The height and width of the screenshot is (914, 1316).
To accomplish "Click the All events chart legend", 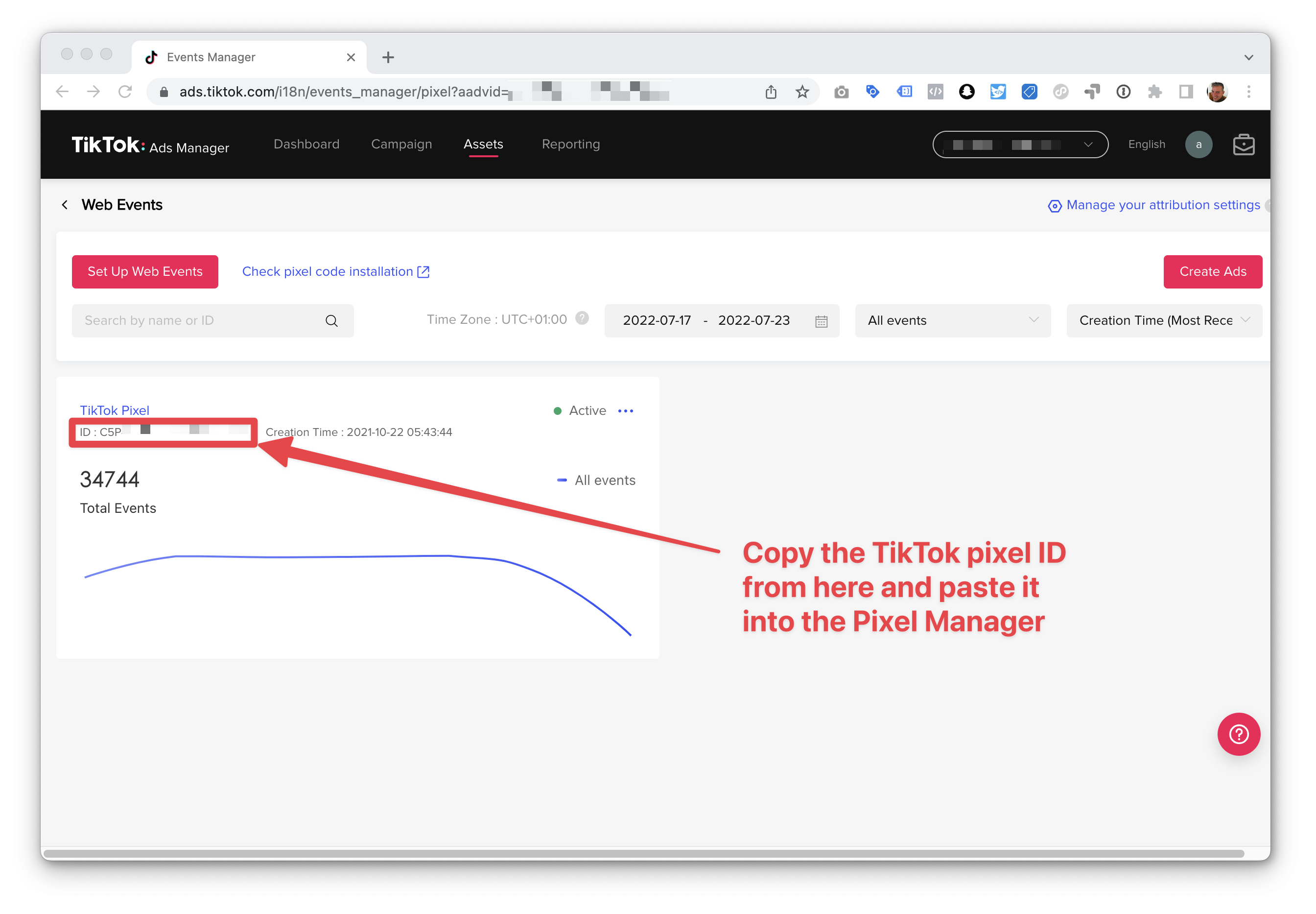I will tap(596, 480).
